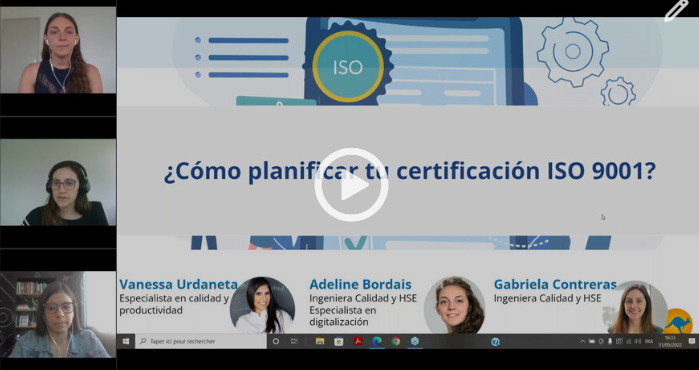699x370 pixels.
Task: Open the Cortana circle icon
Action: pyautogui.click(x=275, y=341)
